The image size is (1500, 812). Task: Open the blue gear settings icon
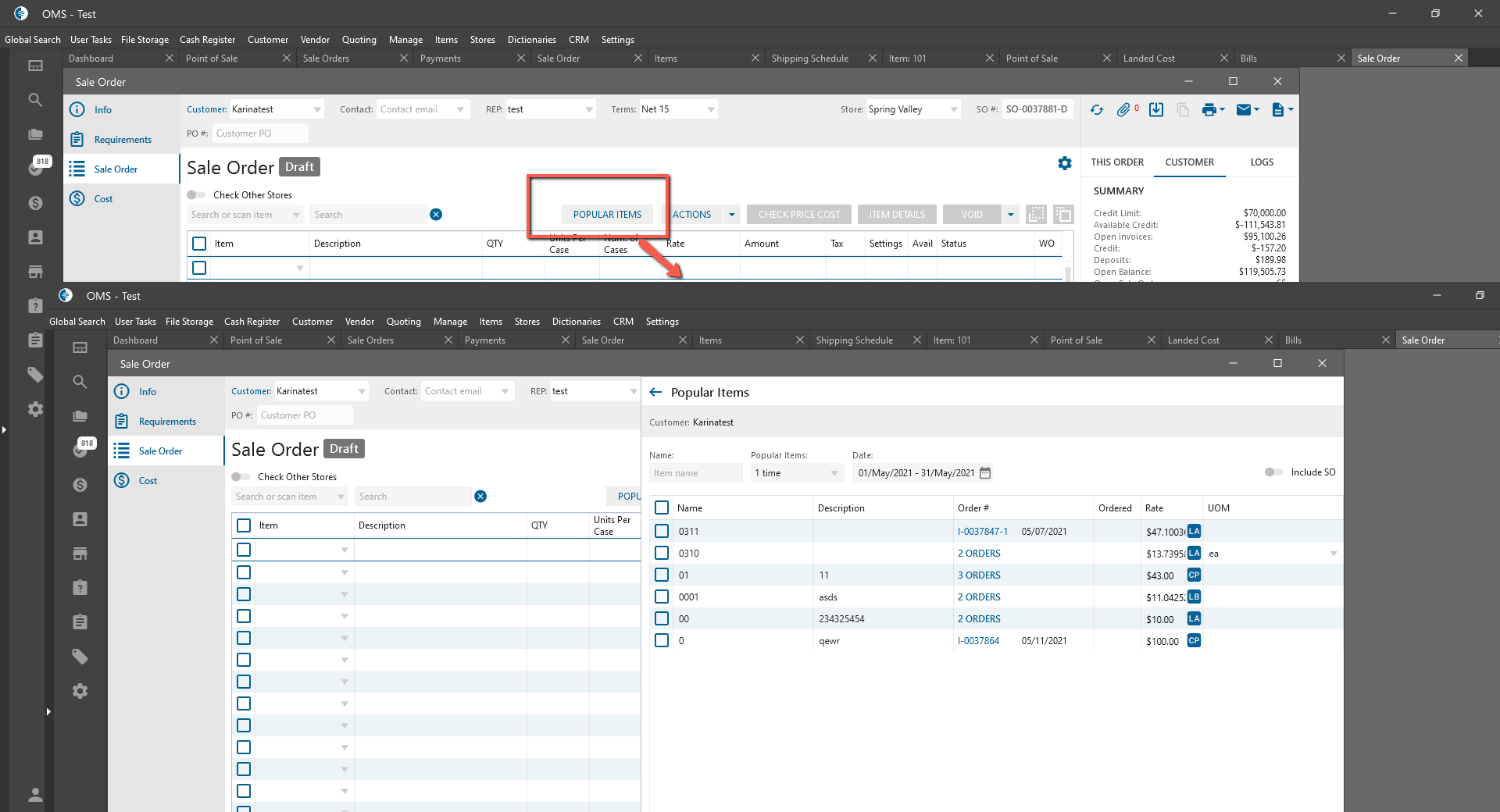pyautogui.click(x=1064, y=163)
